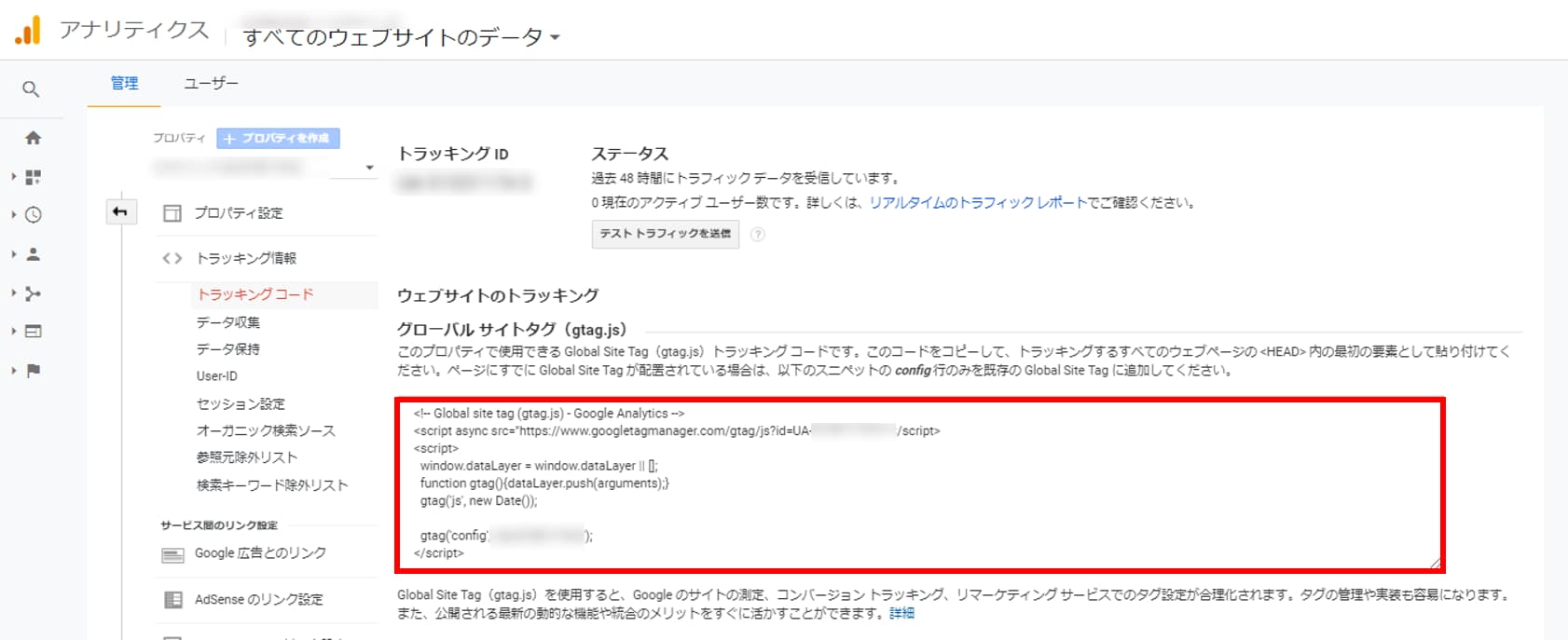Open the Acquisition arrows icon
1568x640 pixels.
(34, 293)
